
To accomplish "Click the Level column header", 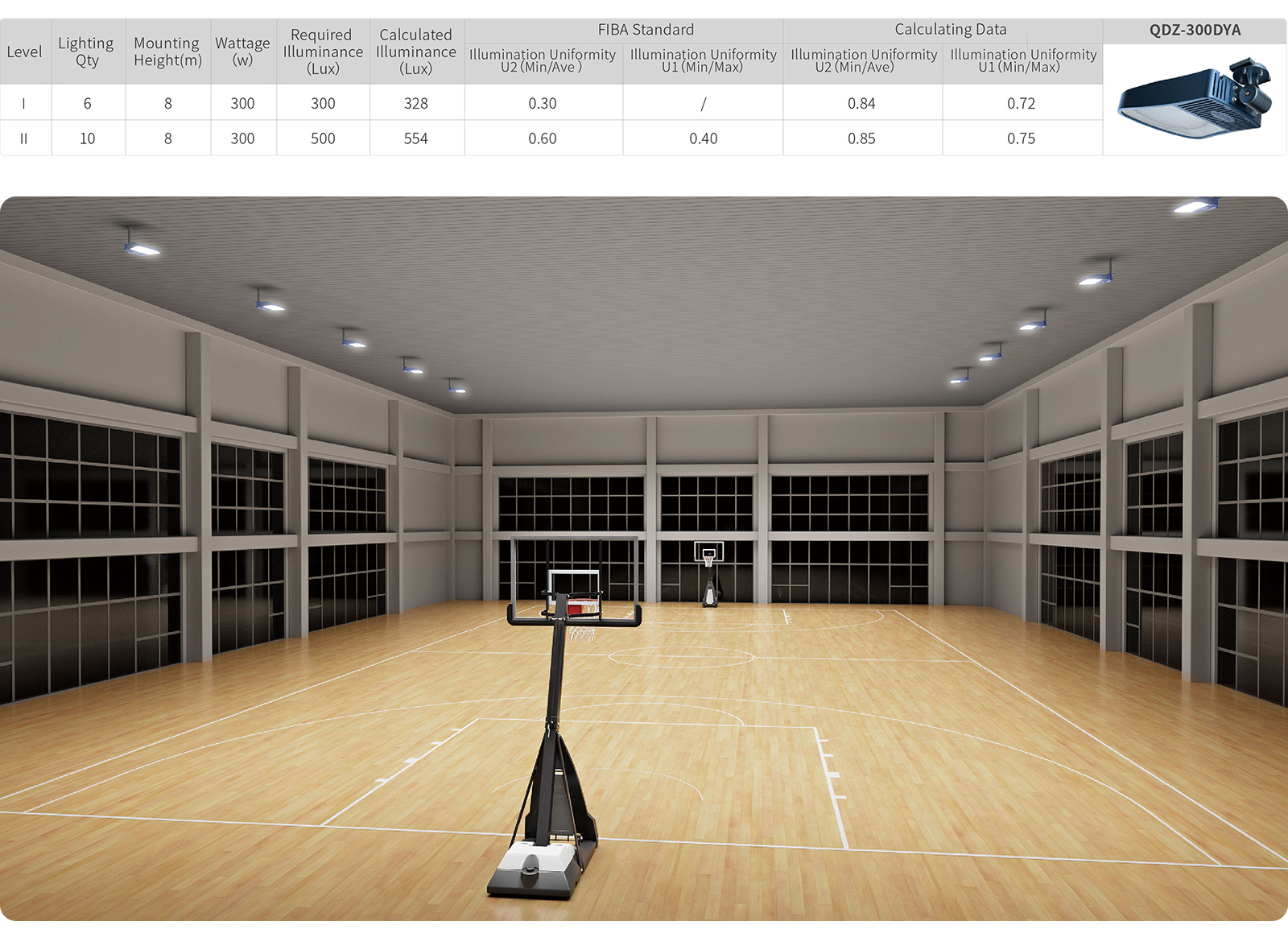I will click(x=24, y=52).
